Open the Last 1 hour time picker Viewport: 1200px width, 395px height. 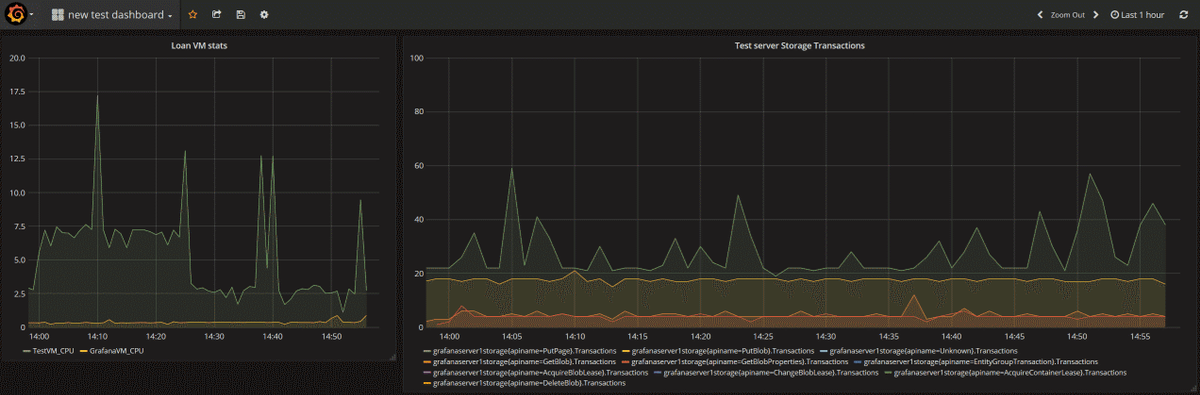click(x=1137, y=15)
